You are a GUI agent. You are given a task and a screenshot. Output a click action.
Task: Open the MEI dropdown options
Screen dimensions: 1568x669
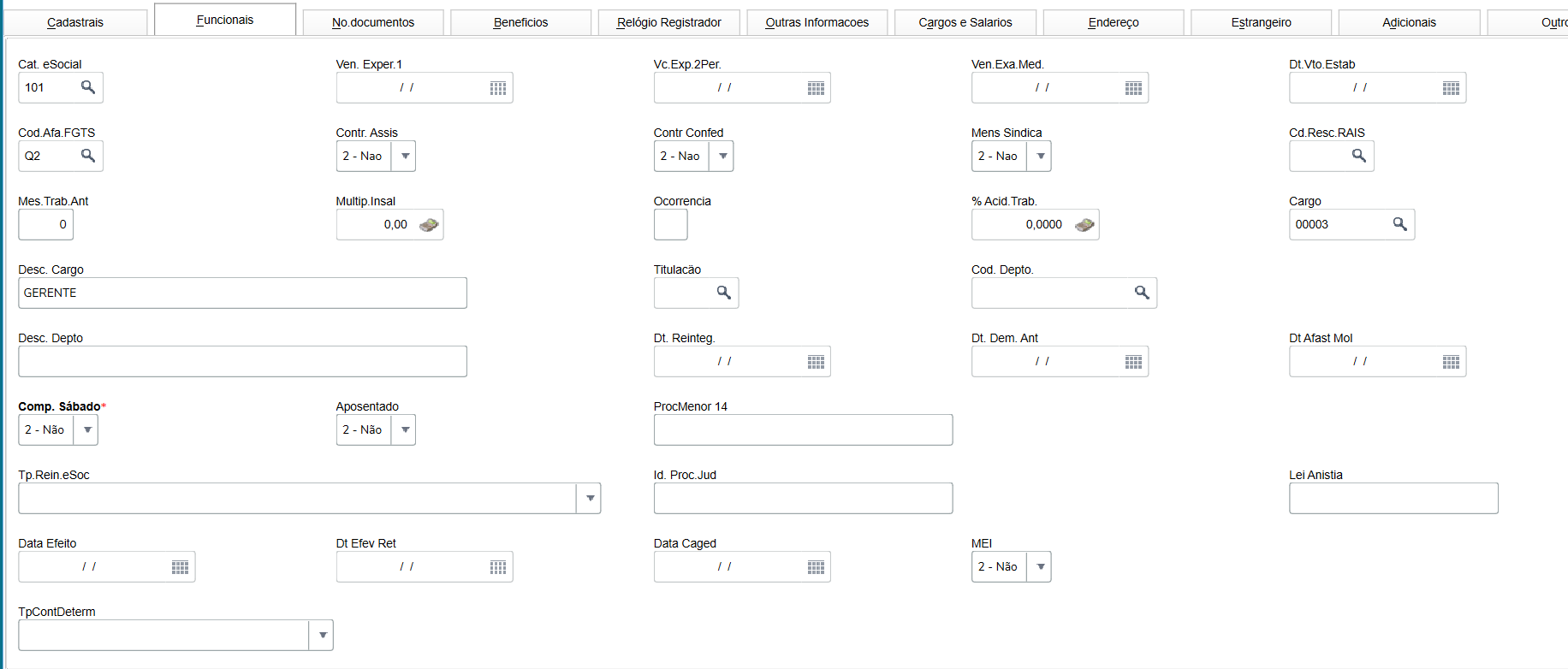[x=1040, y=567]
